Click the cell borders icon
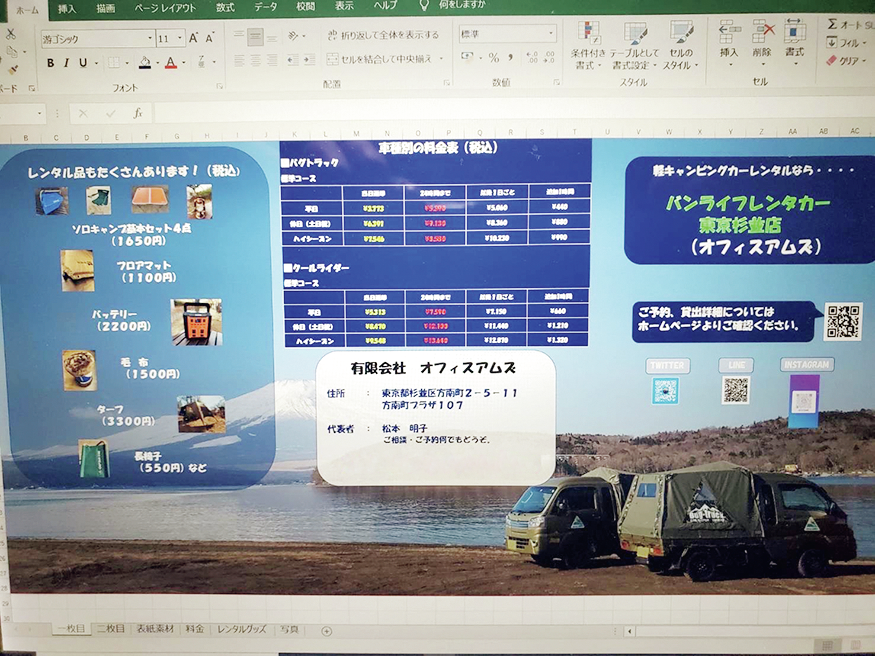Screen dimensions: 875x656 pyautogui.click(x=113, y=62)
